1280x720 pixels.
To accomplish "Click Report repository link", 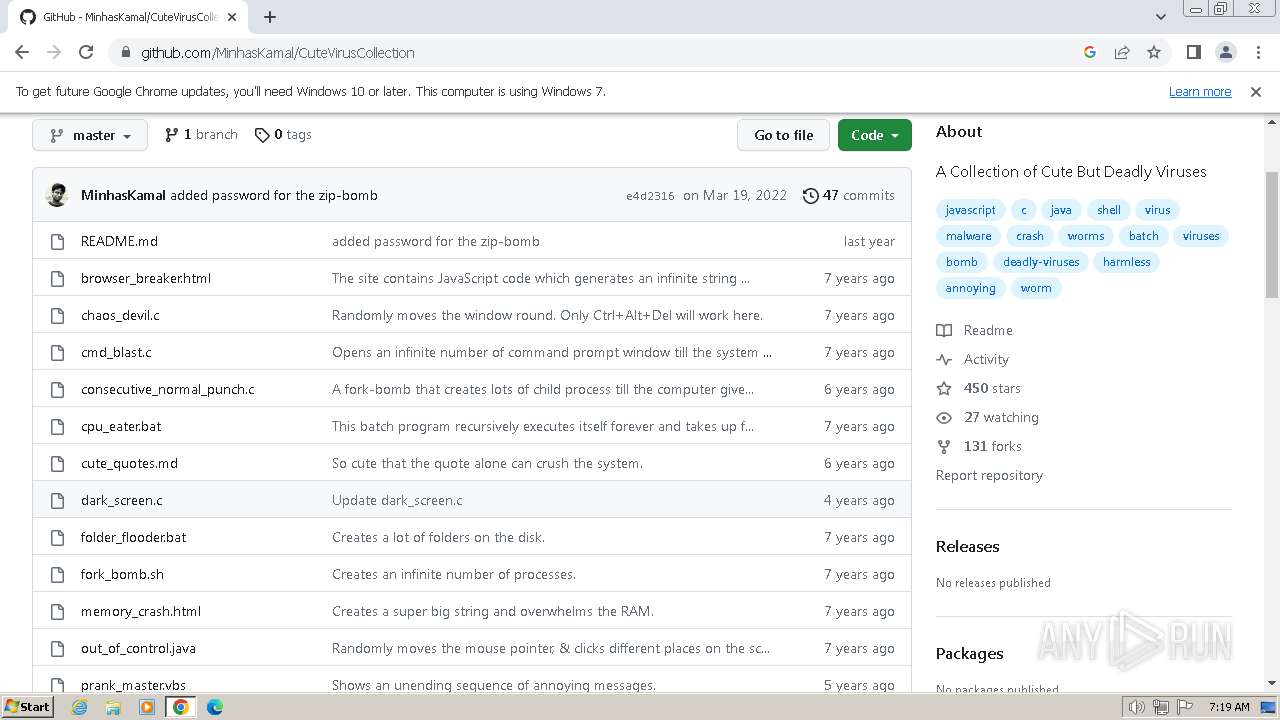I will 989,475.
